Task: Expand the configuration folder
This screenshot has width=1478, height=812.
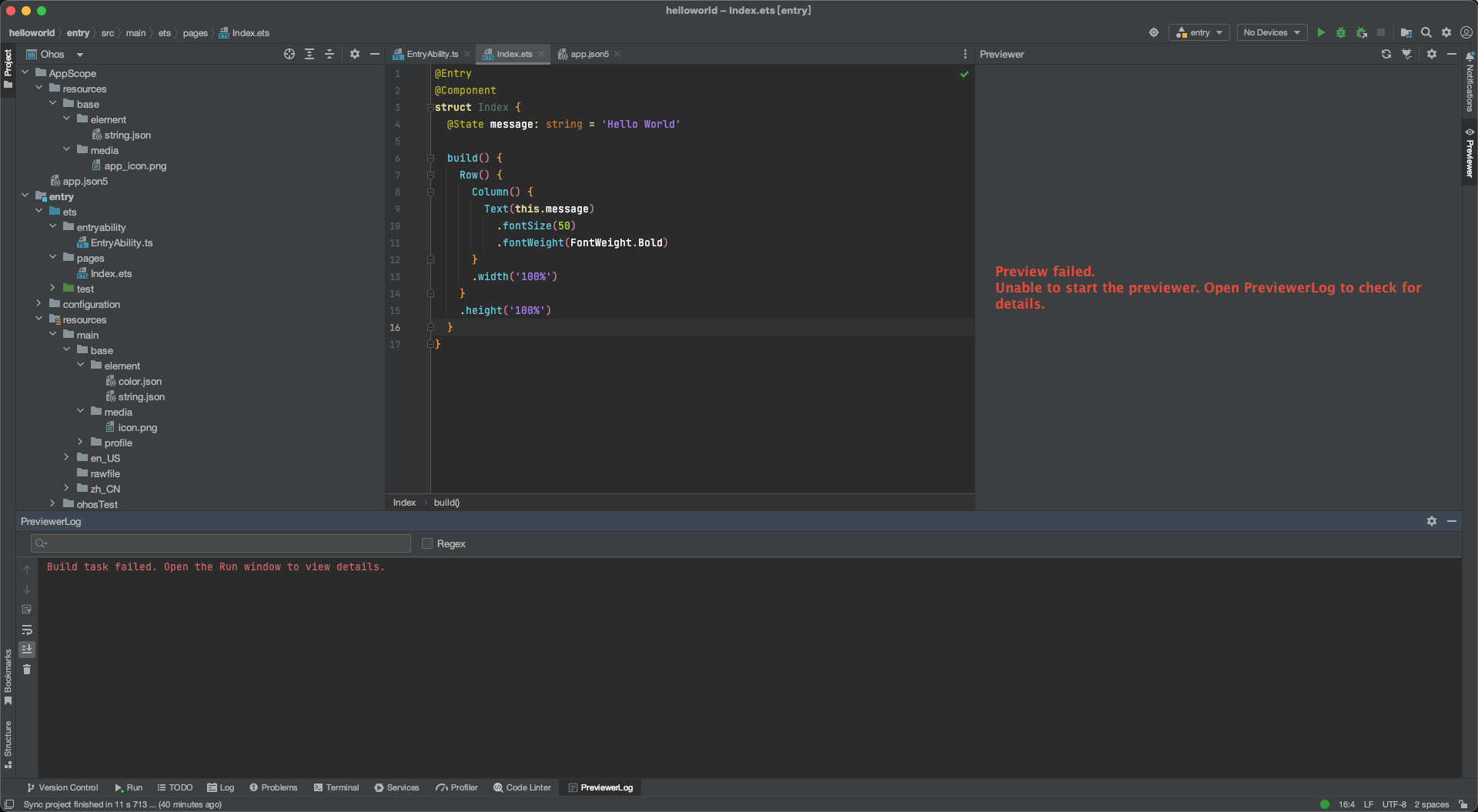Action: pos(39,303)
